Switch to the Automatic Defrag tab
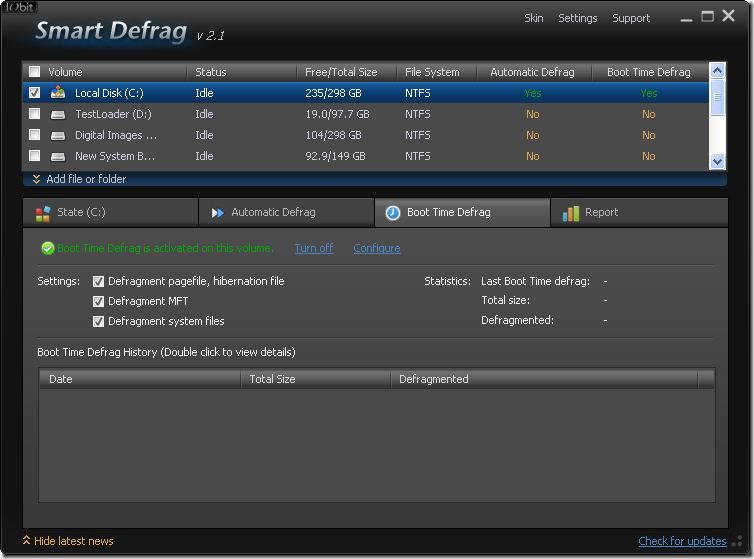Screen dimensions: 754x559 tap(287, 213)
